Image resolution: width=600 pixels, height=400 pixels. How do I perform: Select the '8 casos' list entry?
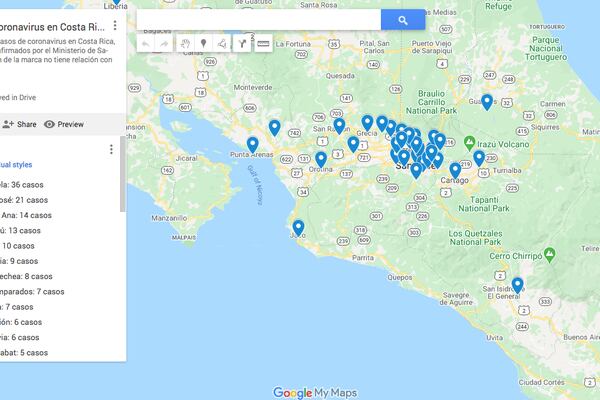(x=26, y=276)
